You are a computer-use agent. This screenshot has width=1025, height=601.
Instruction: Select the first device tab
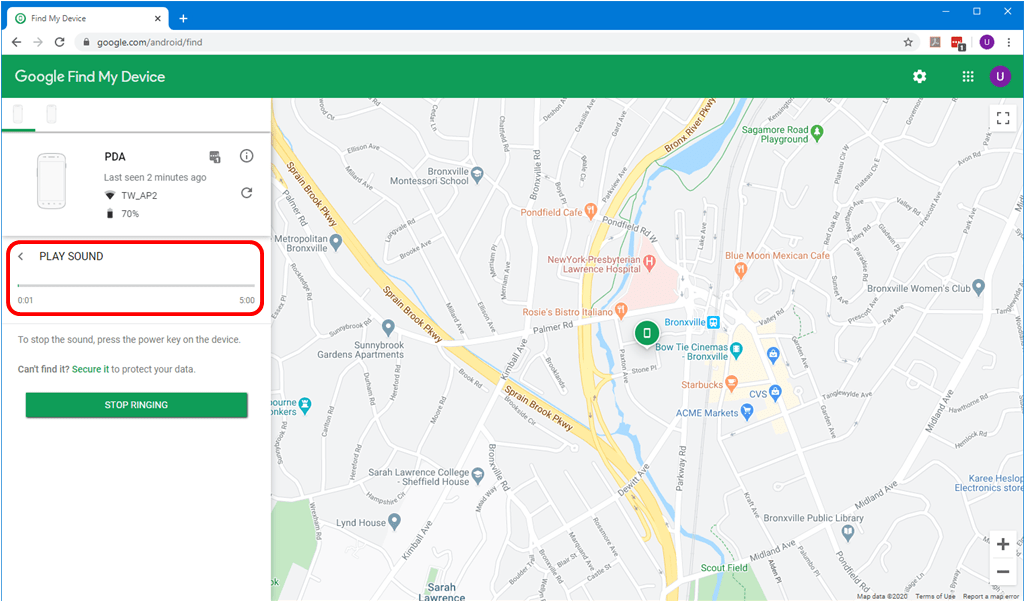[x=18, y=114]
